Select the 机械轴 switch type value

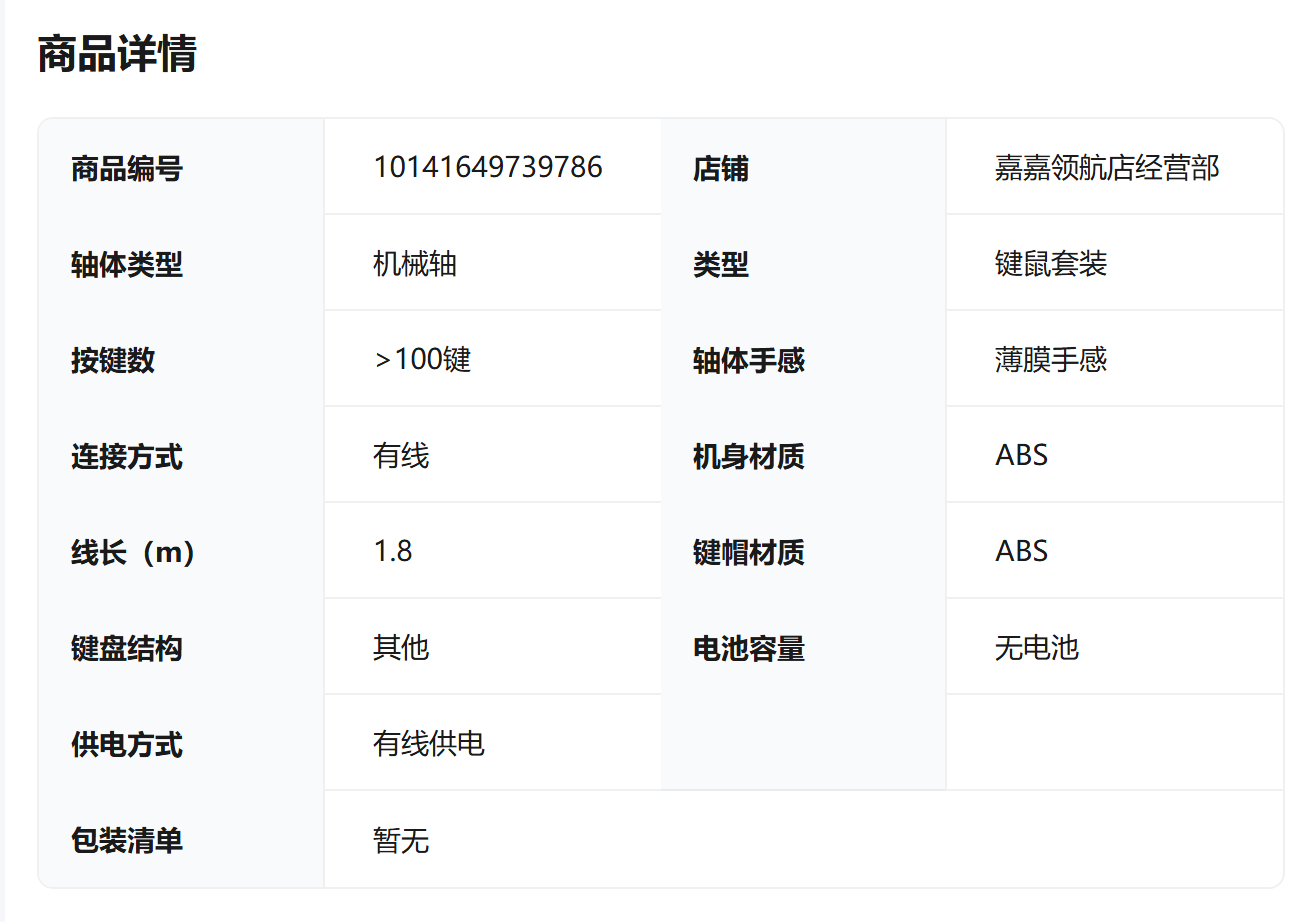click(x=415, y=264)
